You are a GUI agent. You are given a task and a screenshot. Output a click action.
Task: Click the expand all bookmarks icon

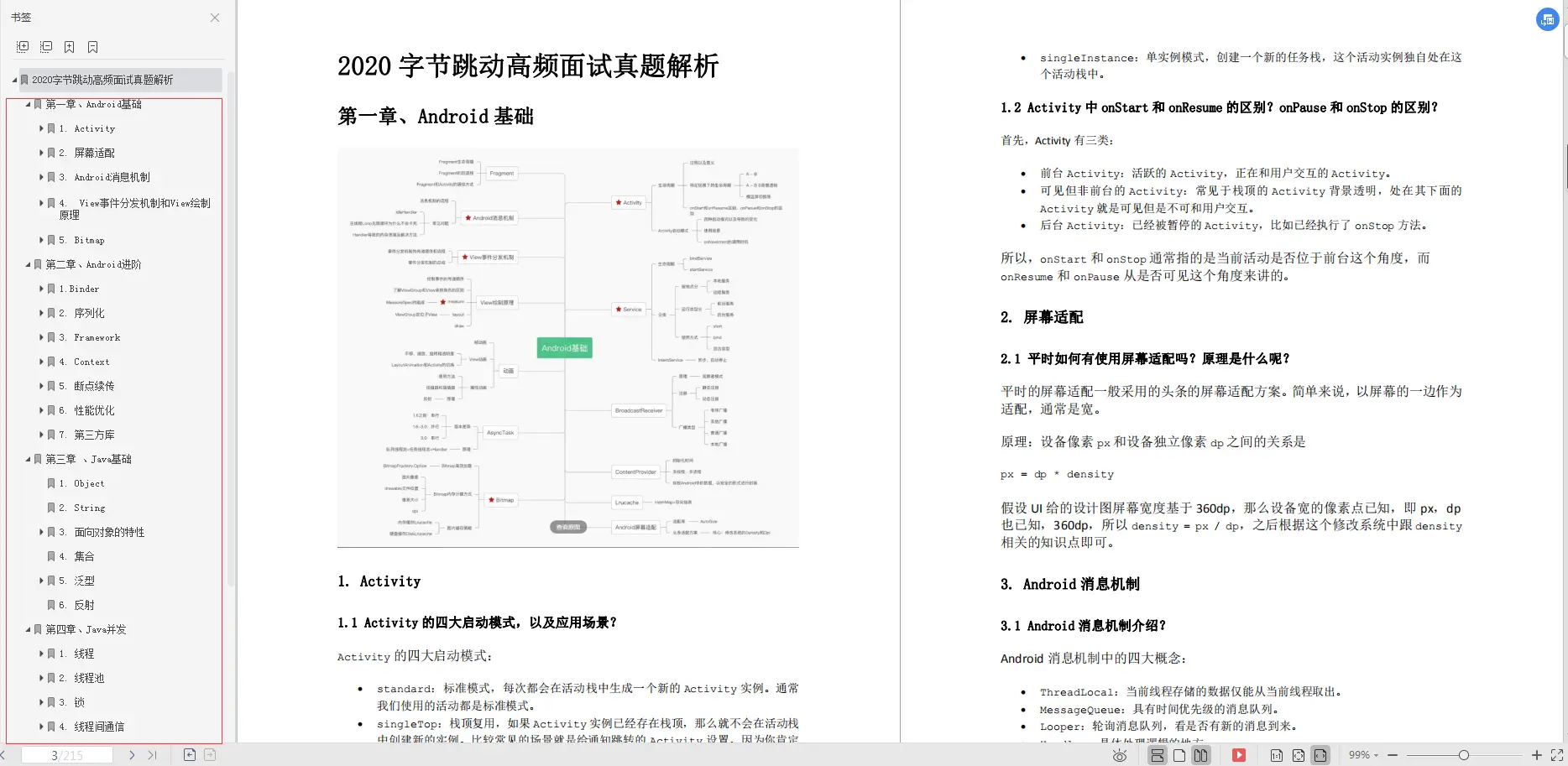coord(23,47)
